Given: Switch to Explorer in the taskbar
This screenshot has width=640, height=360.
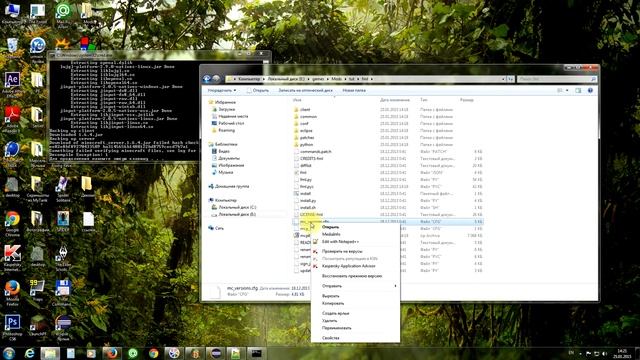Looking at the screenshot, I should tap(50, 353).
